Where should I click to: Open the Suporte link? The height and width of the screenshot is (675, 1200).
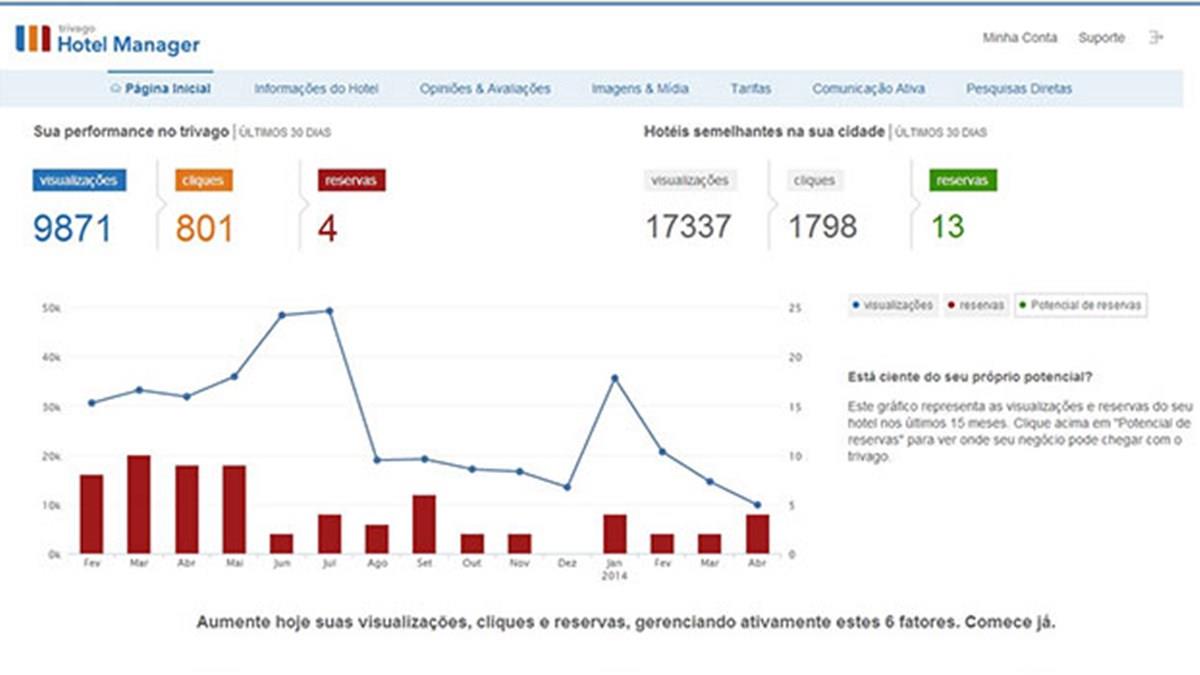tap(1101, 38)
